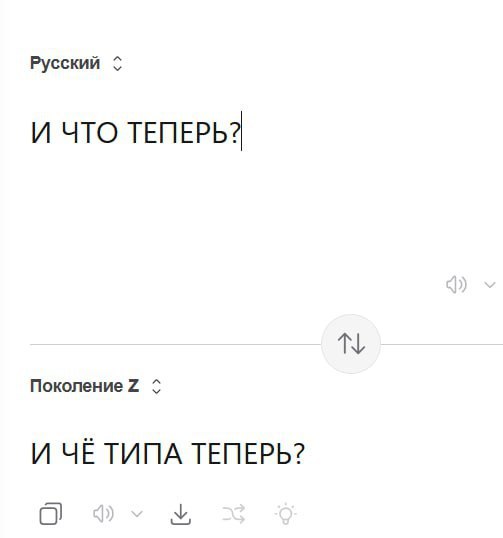
Task: Click the Русский source language label
Action: tap(65, 63)
